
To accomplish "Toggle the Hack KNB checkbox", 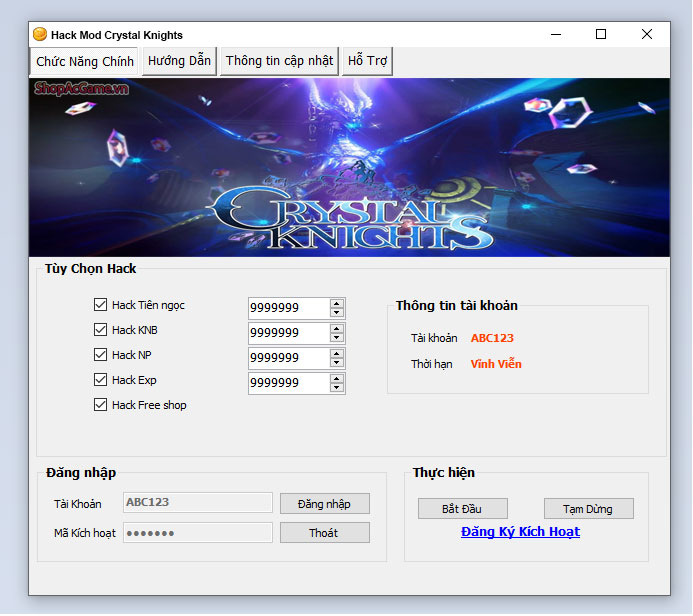I will coord(100,330).
